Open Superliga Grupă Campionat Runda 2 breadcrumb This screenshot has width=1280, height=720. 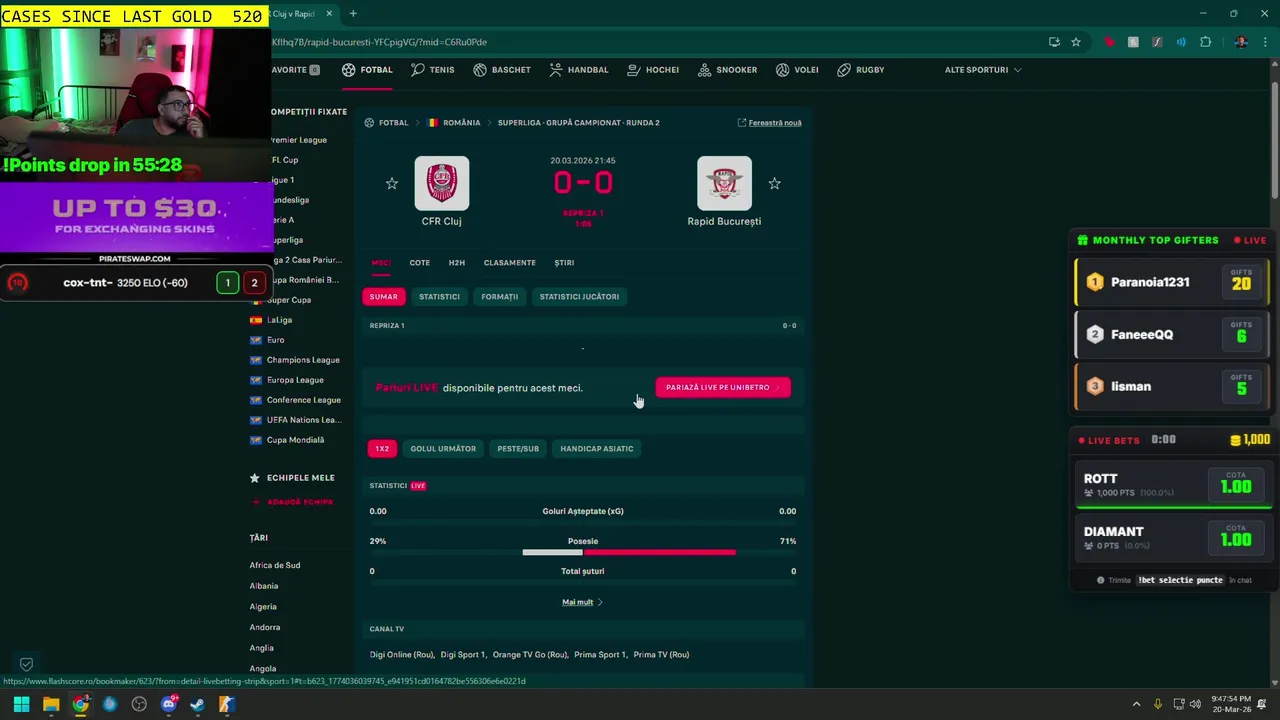coord(578,123)
